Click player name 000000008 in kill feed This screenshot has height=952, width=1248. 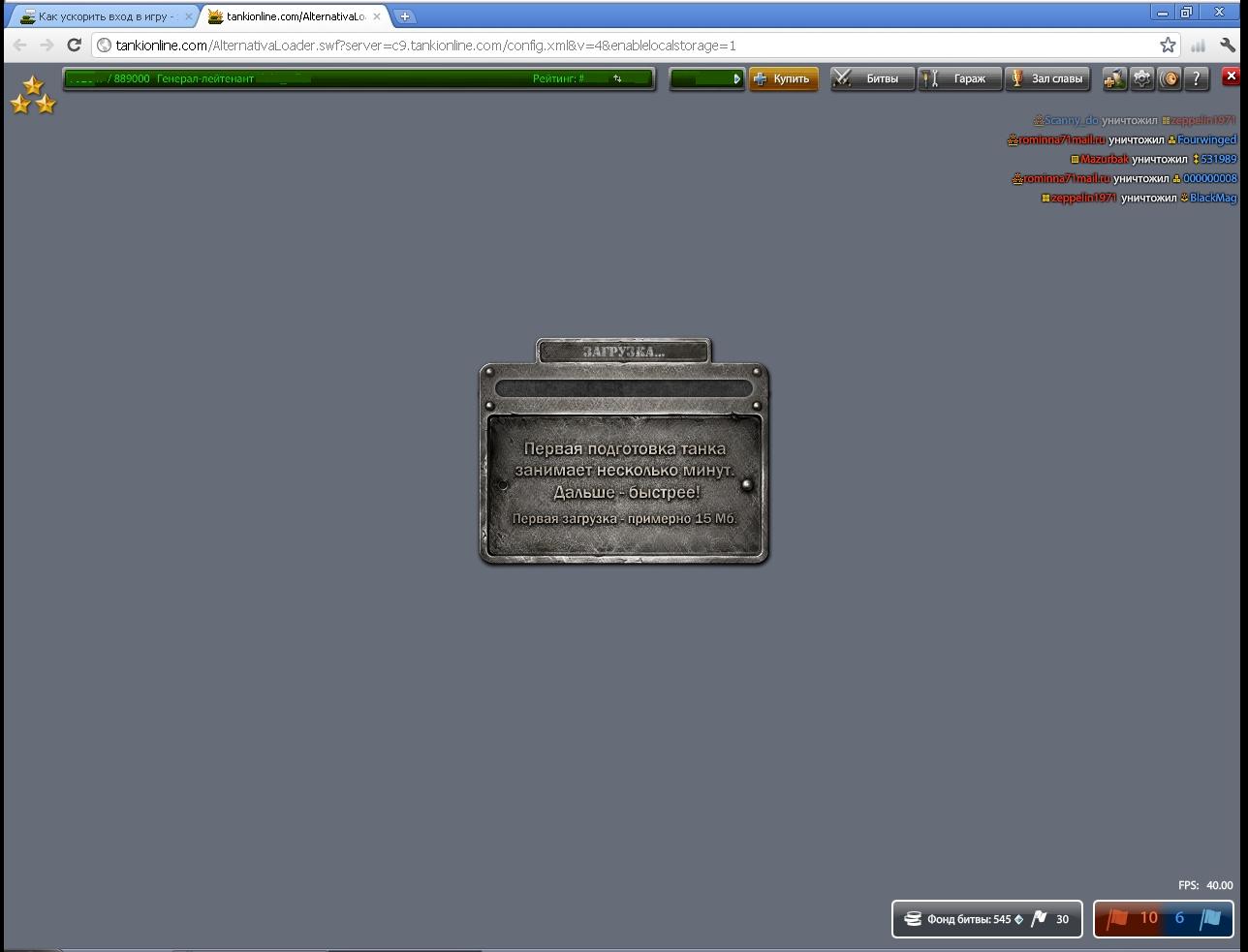pyautogui.click(x=1210, y=178)
